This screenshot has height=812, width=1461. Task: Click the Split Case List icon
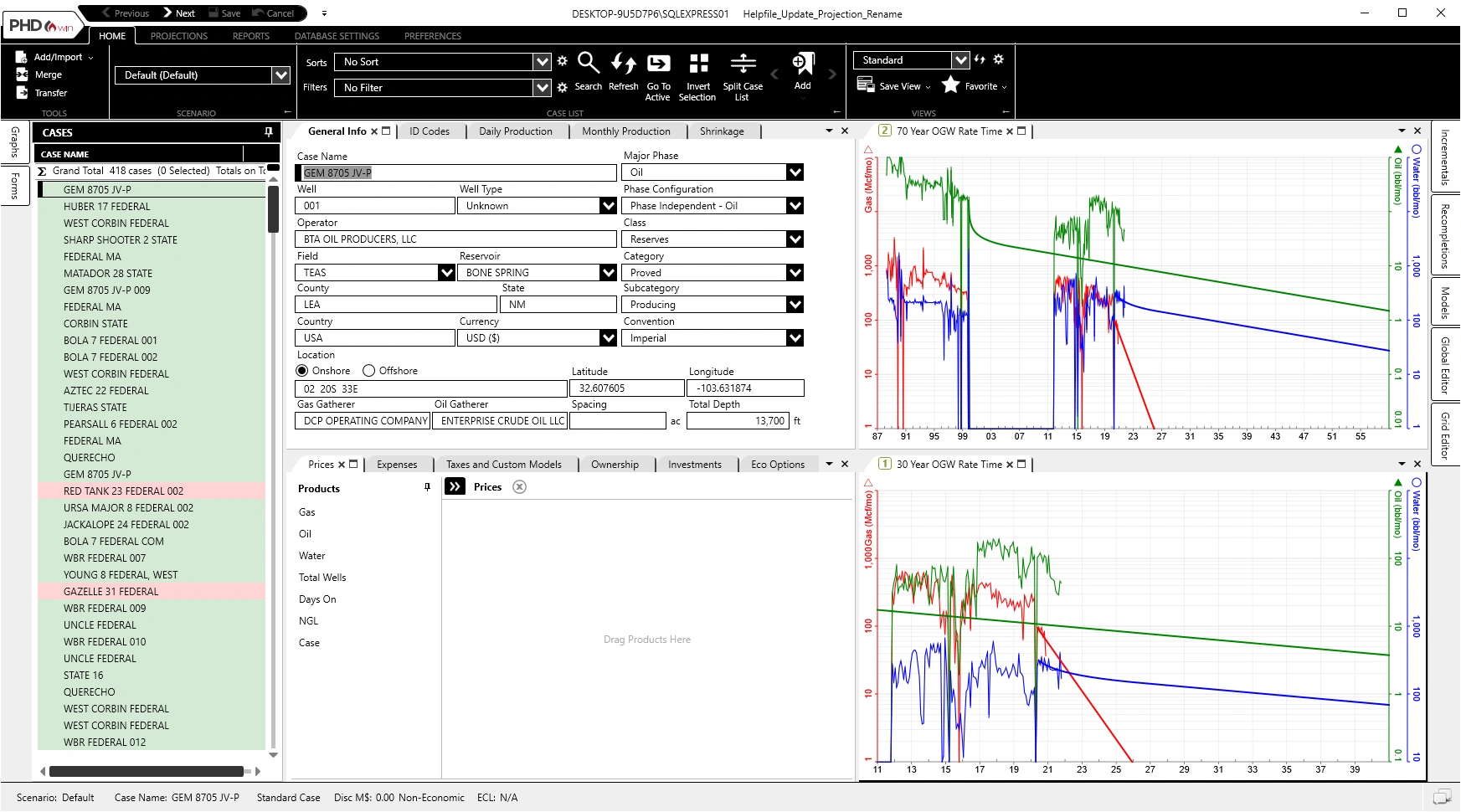pos(743,64)
